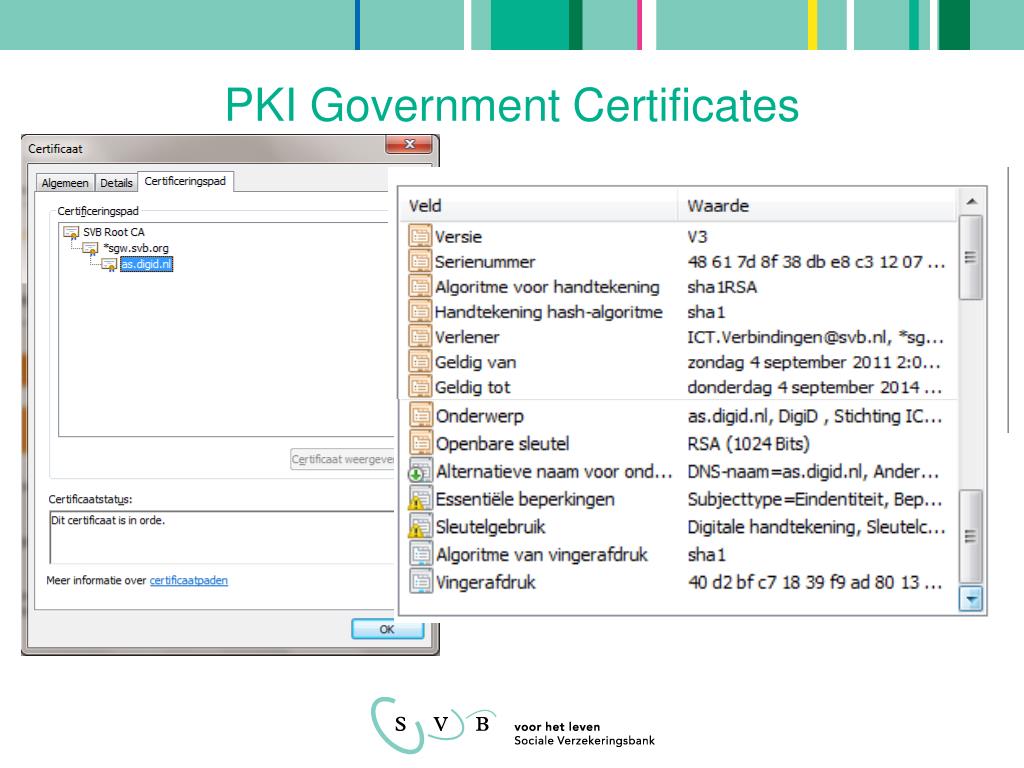Viewport: 1024px width, 768px height.
Task: Select the Algoritme van vingerafdruk label
Action: pos(542,554)
